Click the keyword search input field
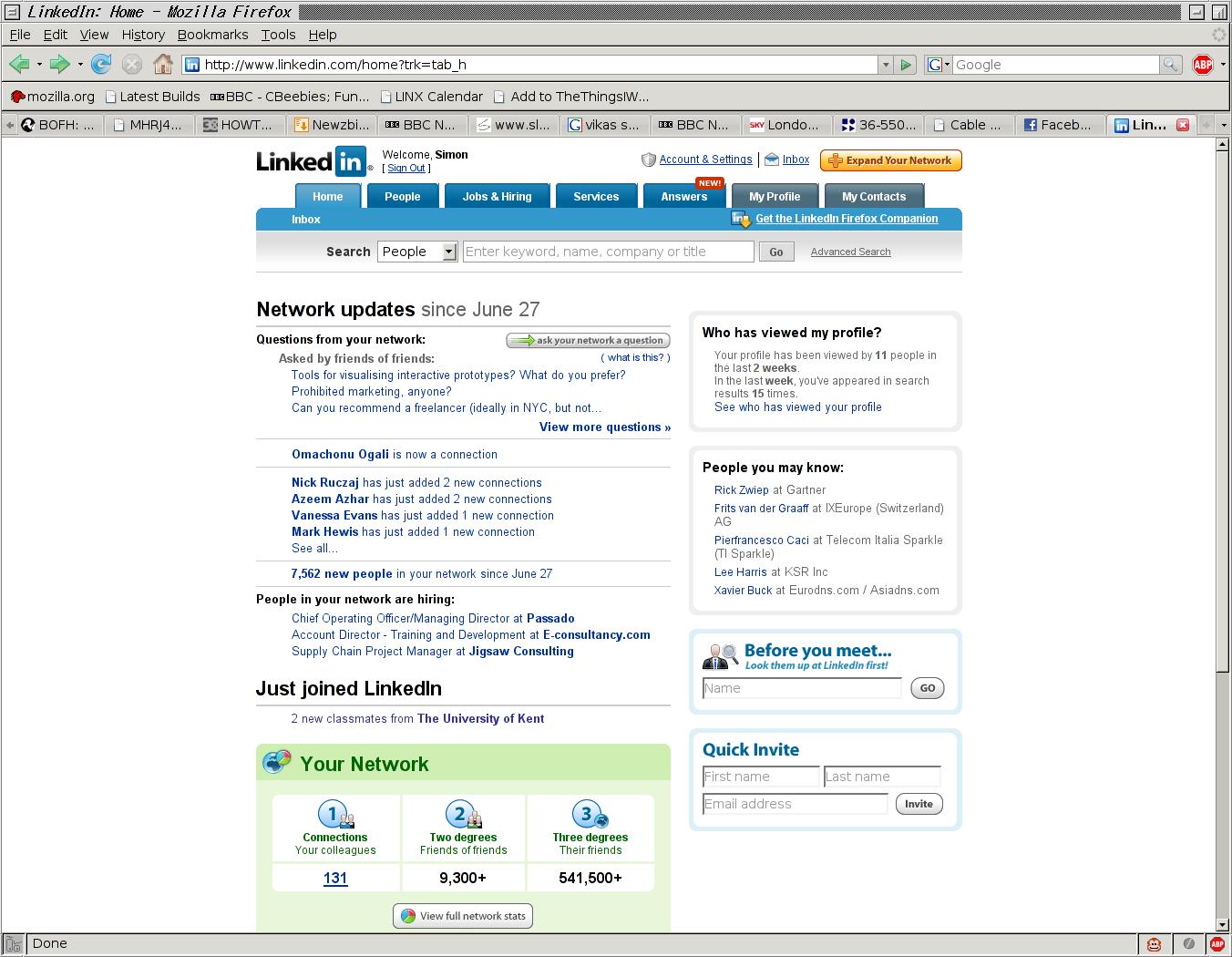1232x957 pixels. pos(609,252)
